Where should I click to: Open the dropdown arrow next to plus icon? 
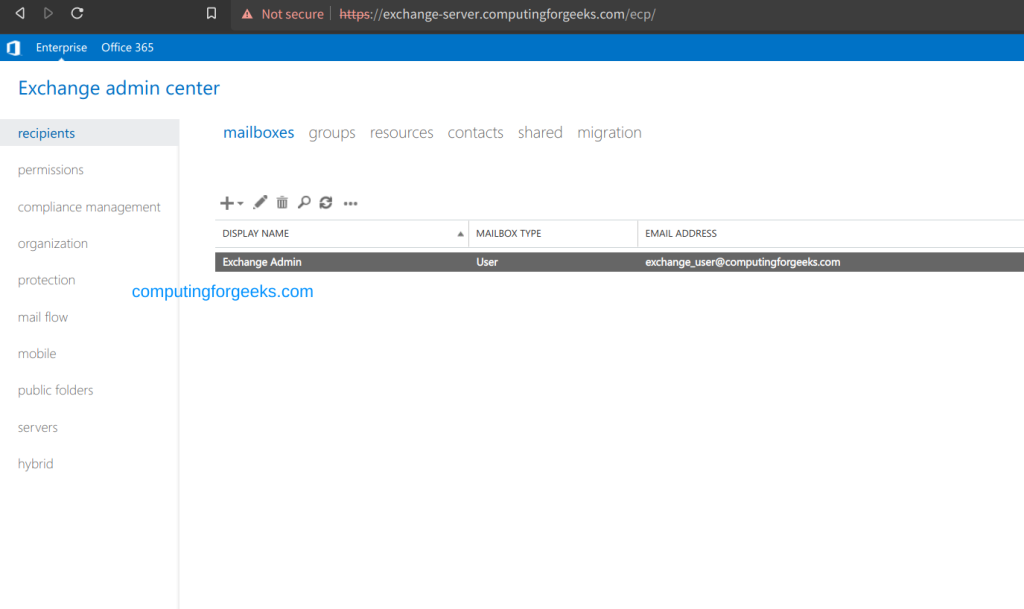click(x=239, y=203)
